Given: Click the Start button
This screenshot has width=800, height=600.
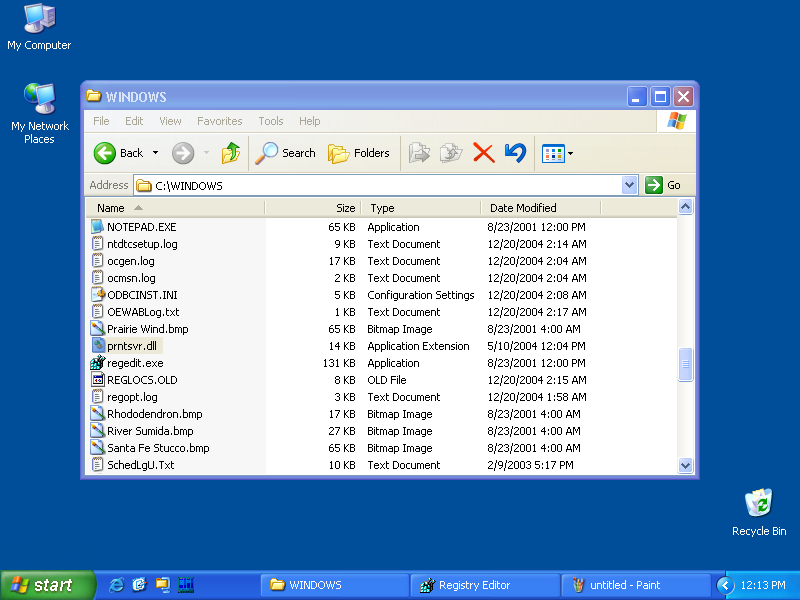Looking at the screenshot, I should click(47, 585).
